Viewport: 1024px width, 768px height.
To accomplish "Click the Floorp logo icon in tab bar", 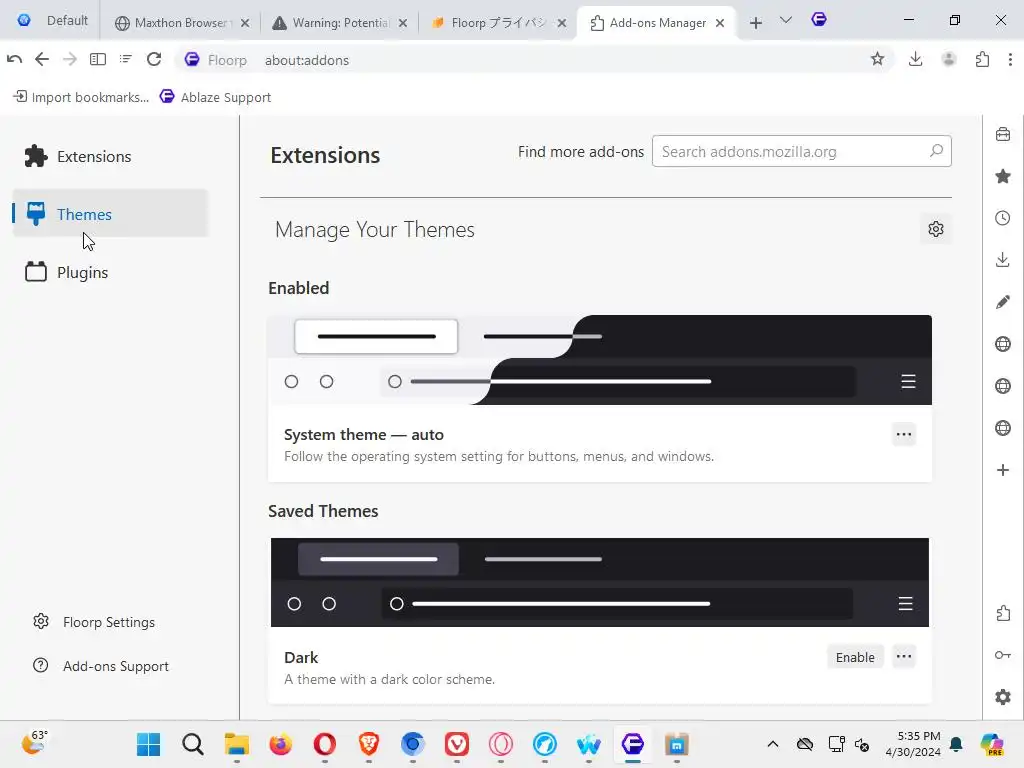I will coord(819,20).
